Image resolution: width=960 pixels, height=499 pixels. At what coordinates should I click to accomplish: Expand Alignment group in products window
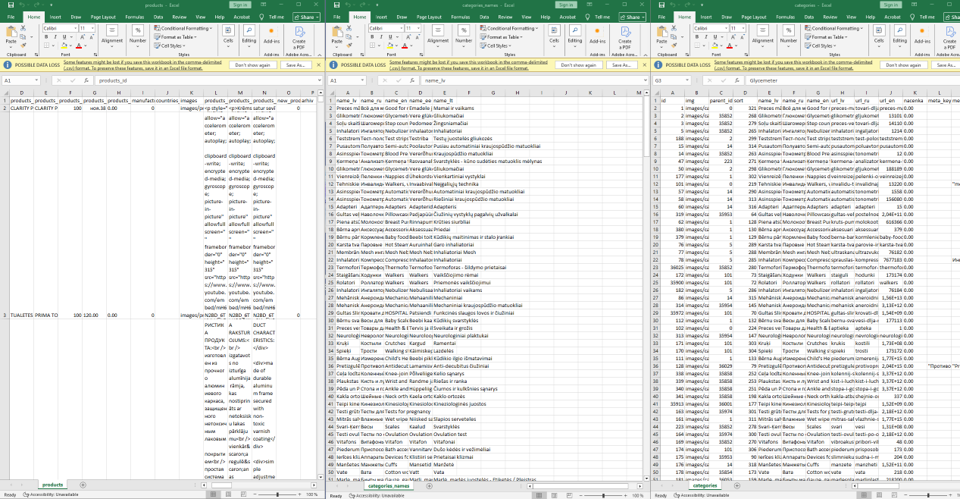(x=112, y=35)
